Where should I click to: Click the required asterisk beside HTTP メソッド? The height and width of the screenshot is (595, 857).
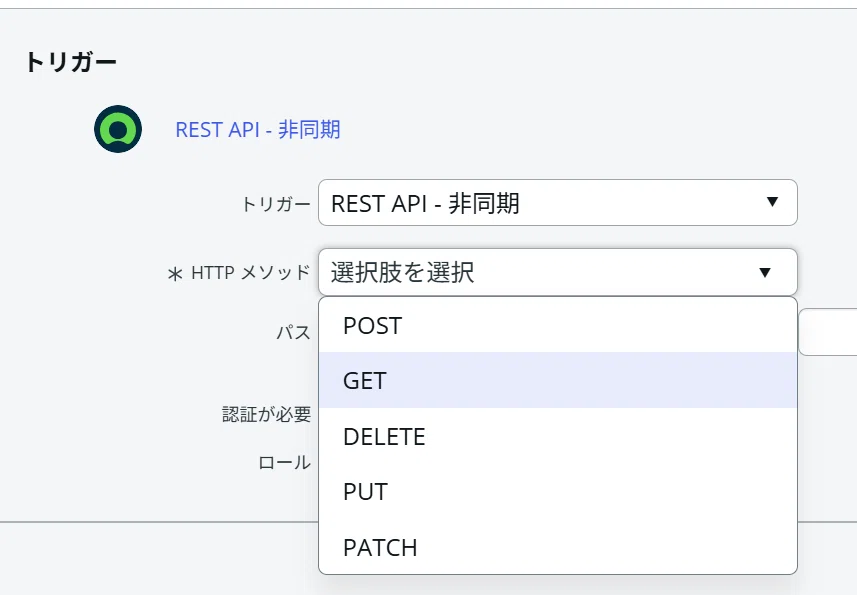pos(175,274)
